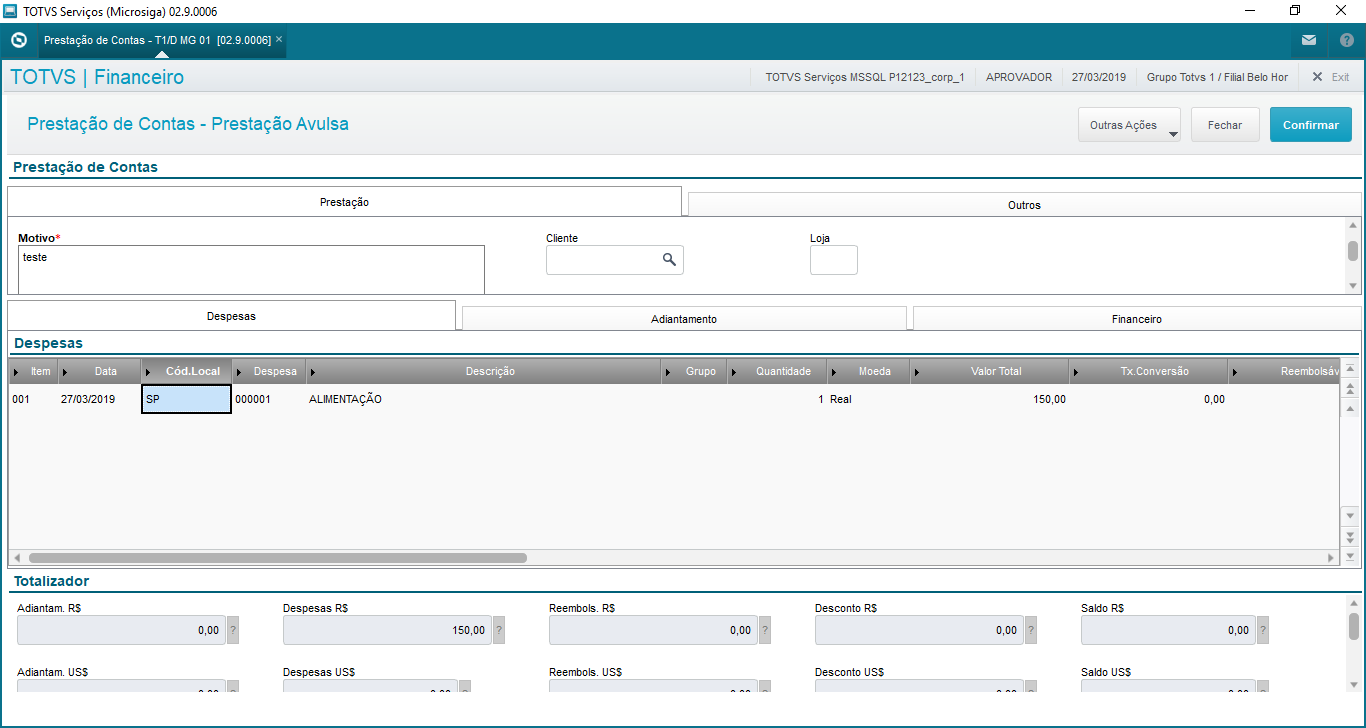Click the Cliente magnifier search icon
Viewport: 1366px width, 728px height.
(x=669, y=260)
